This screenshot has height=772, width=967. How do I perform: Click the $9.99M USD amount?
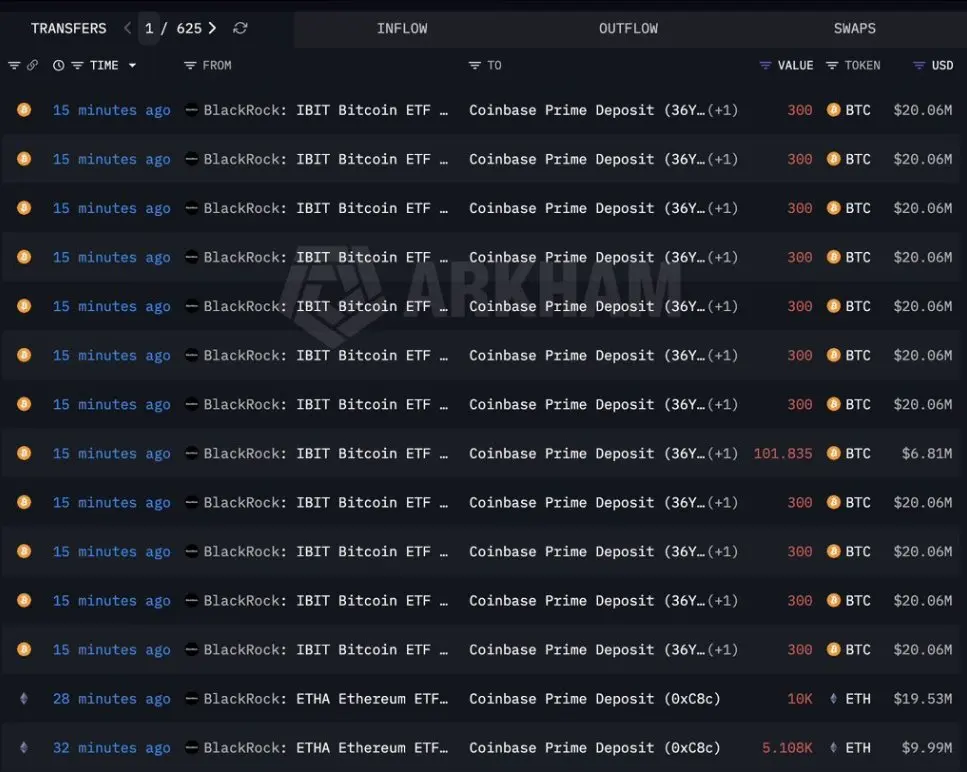pyautogui.click(x=927, y=748)
